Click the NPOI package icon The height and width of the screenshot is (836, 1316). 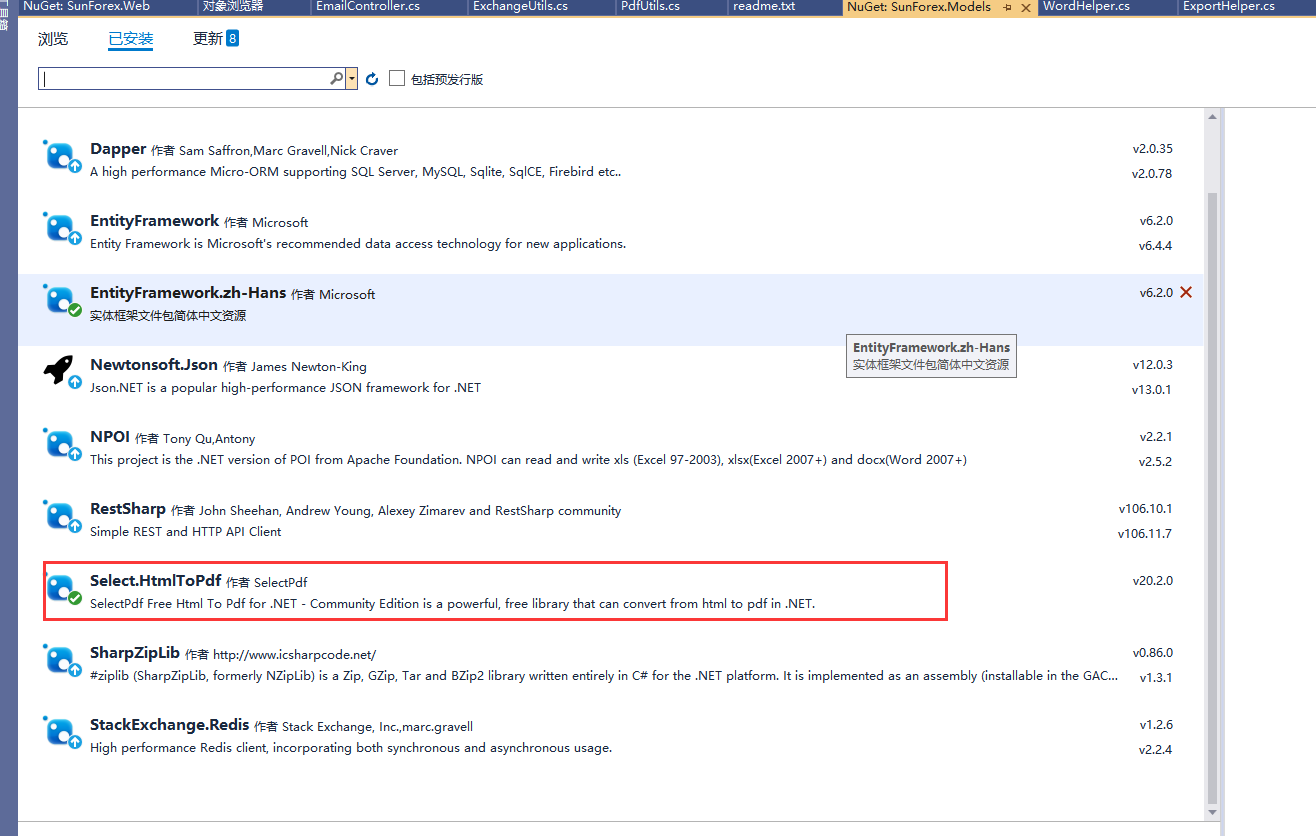[61, 445]
